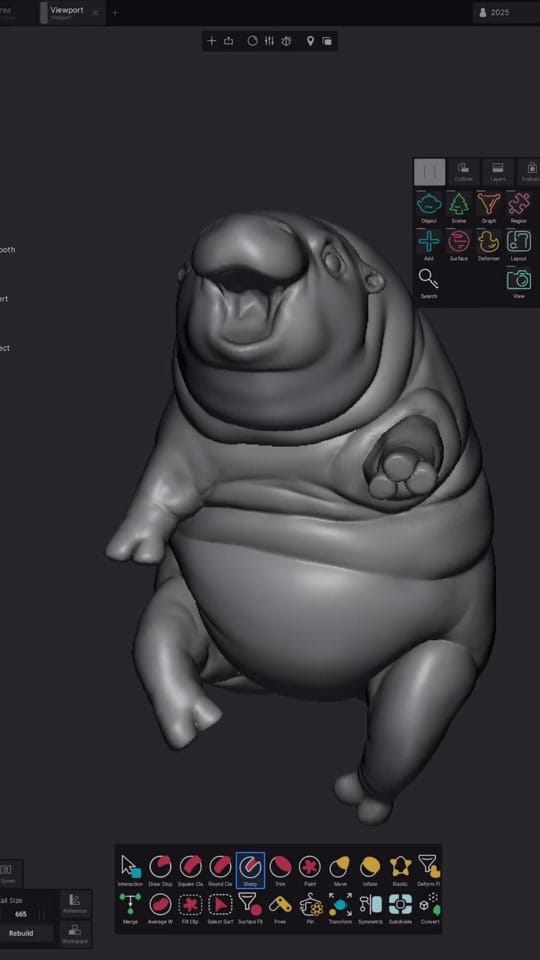Click export icon in viewport toolbar
Image resolution: width=540 pixels, height=960 pixels.
click(229, 41)
